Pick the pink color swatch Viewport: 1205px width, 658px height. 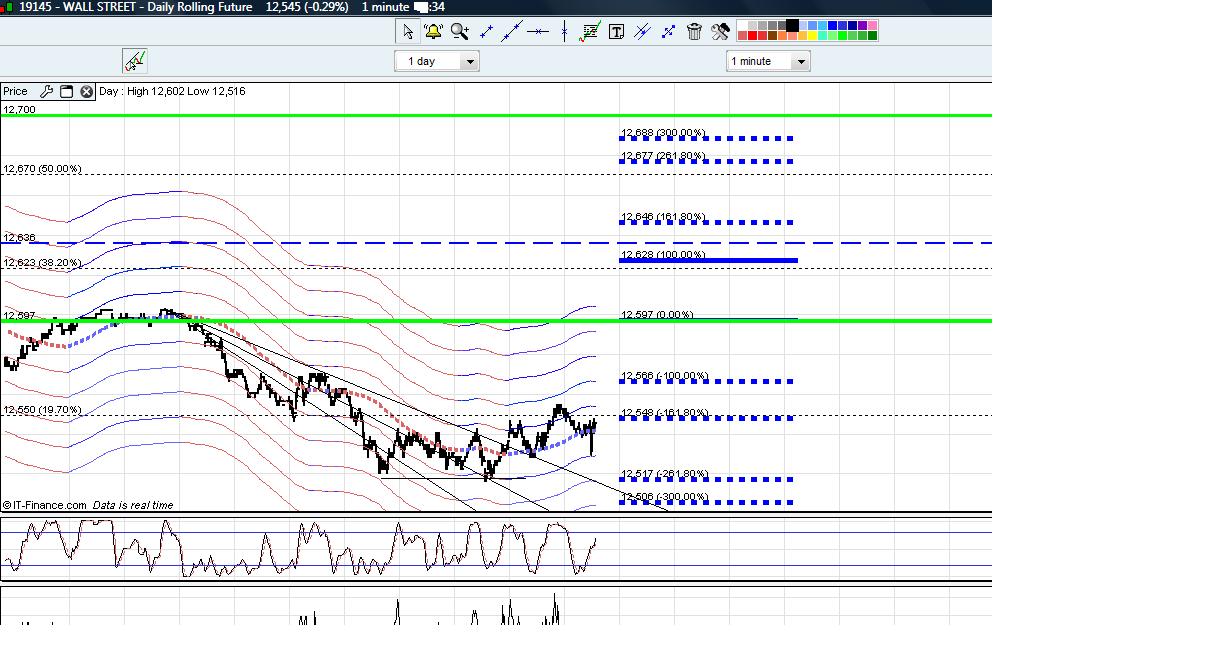(x=872, y=25)
